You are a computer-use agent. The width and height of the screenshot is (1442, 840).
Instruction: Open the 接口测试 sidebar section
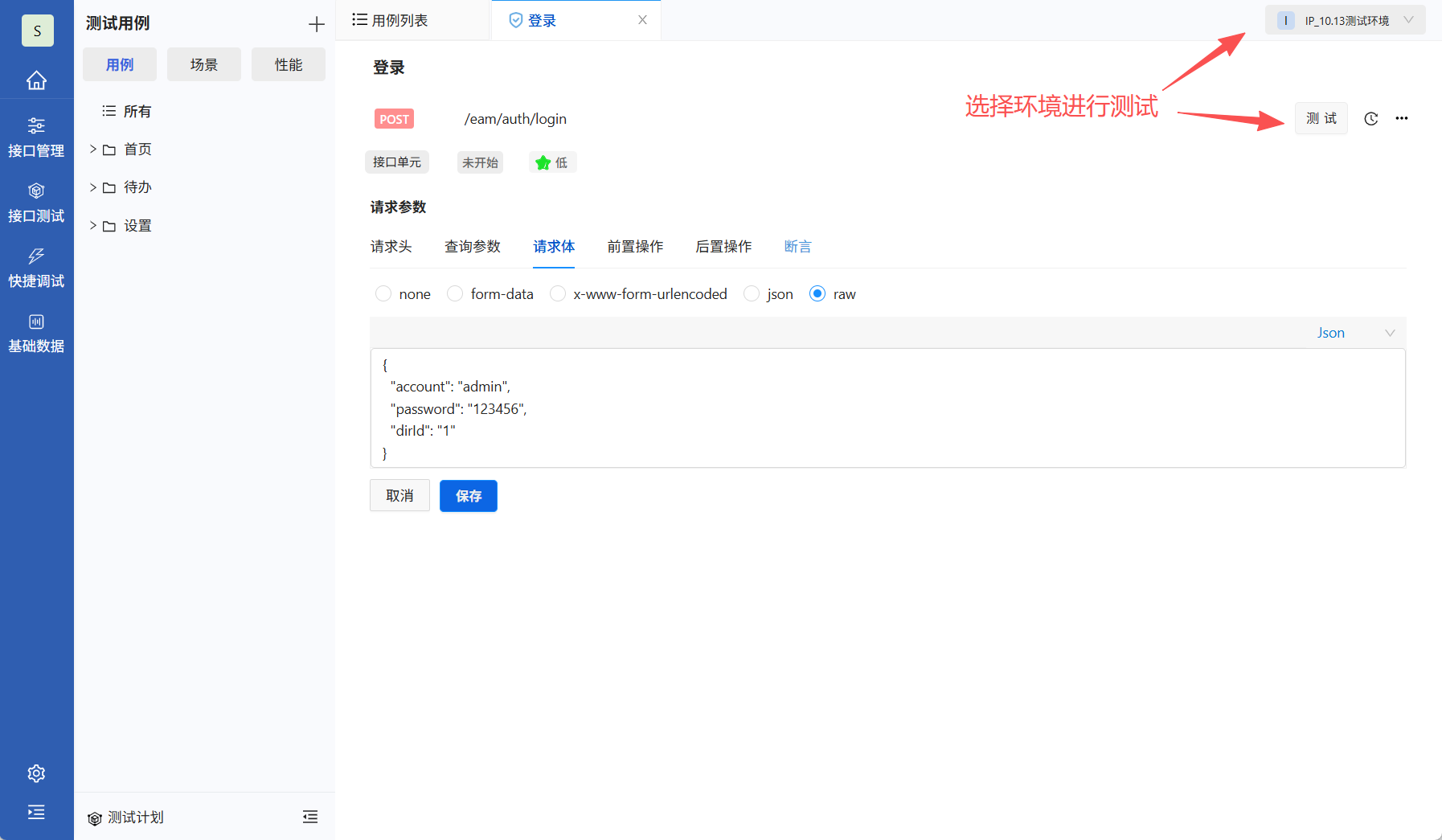[x=36, y=202]
